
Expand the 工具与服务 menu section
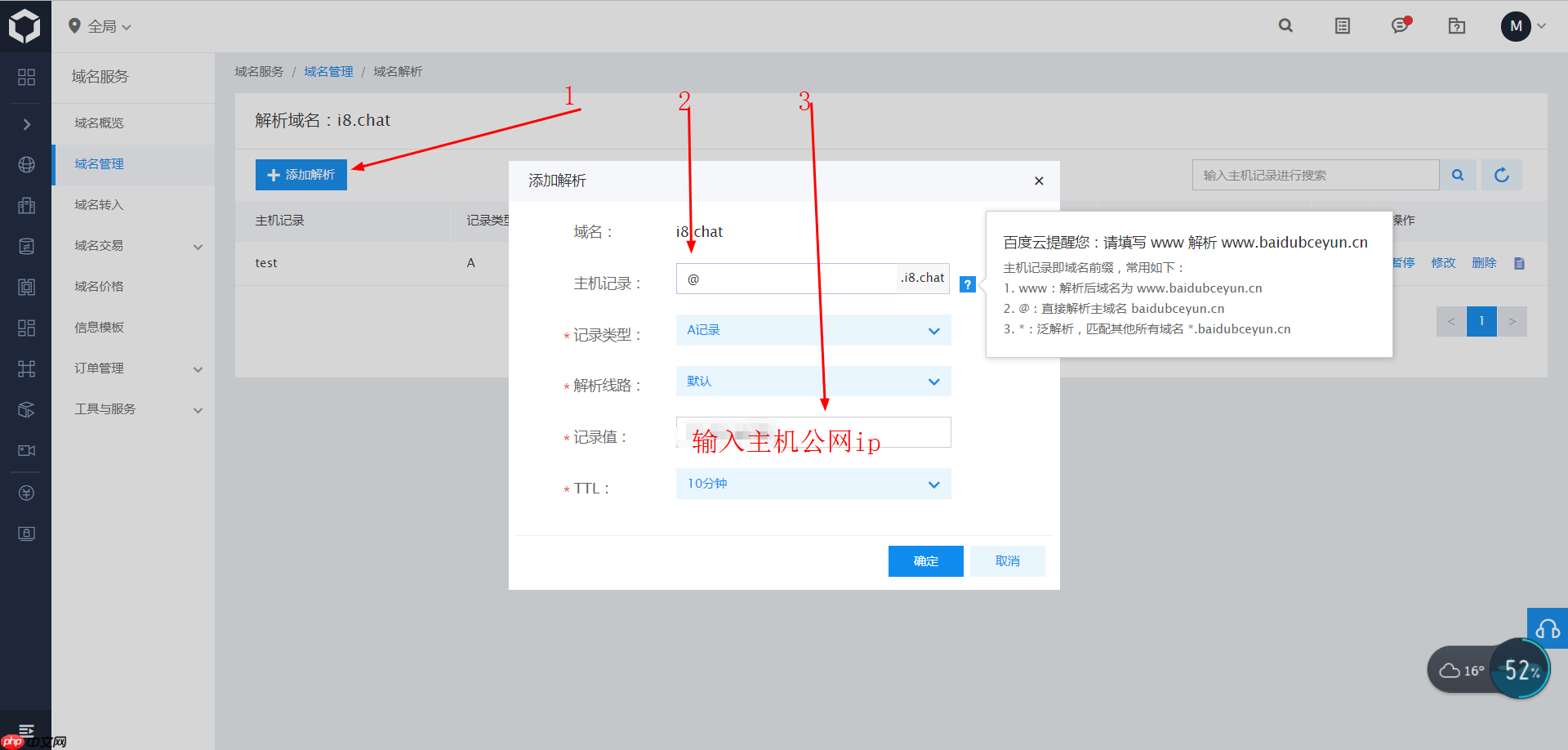pos(104,408)
